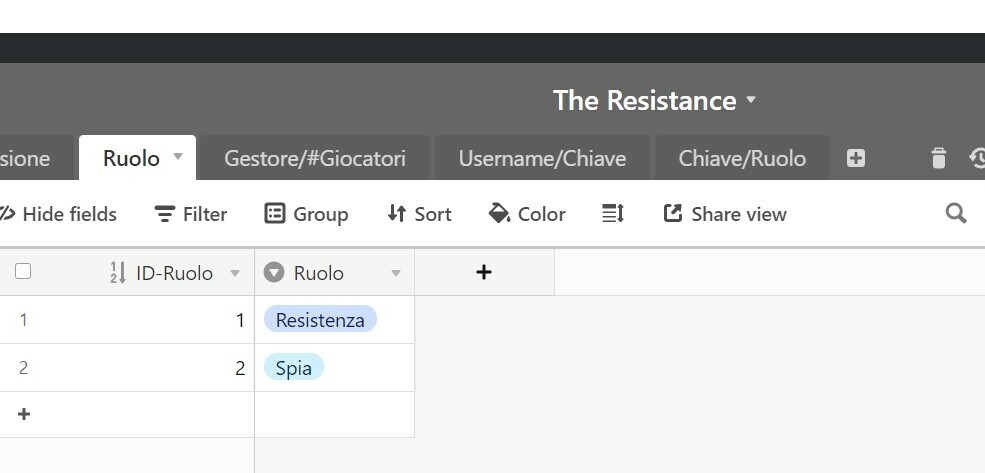
Task: Expand the ID-Ruolo column dropdown
Action: [235, 273]
